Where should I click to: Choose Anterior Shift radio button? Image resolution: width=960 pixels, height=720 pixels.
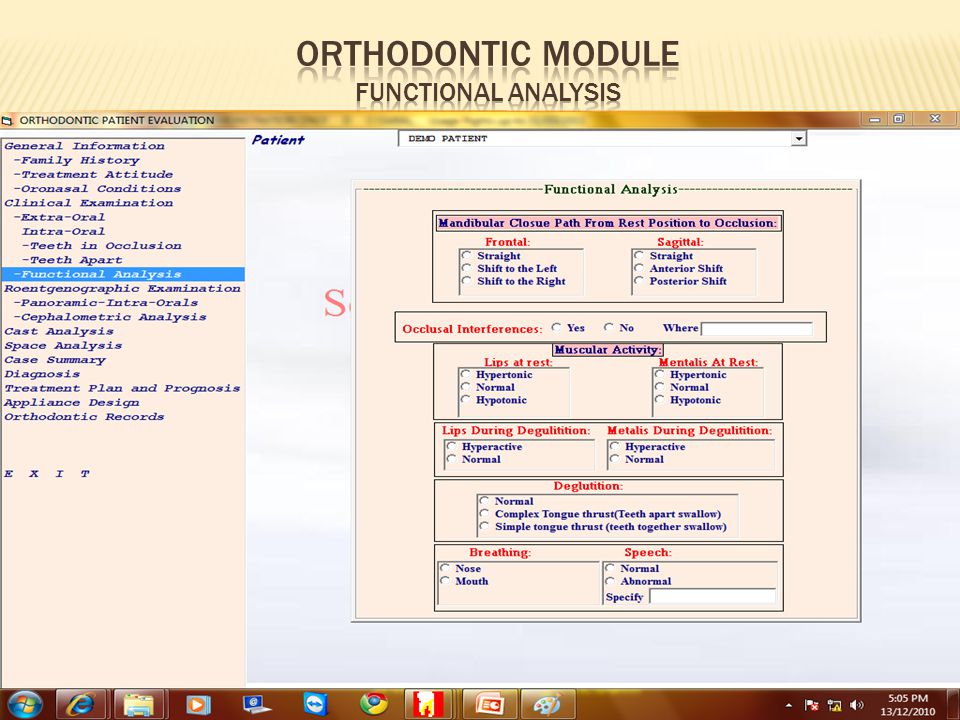[x=639, y=268]
